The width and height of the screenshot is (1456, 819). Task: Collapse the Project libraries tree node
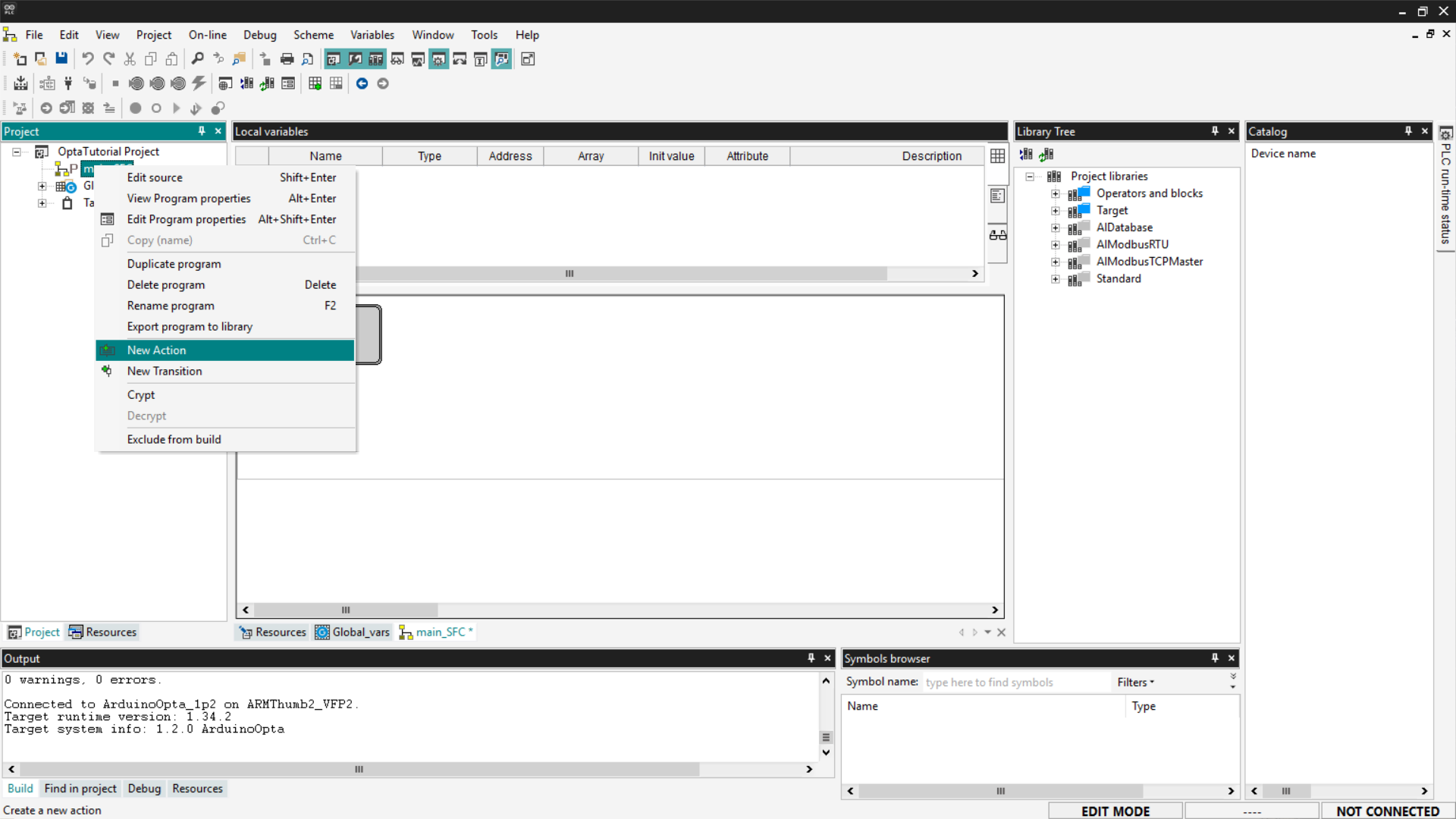pyautogui.click(x=1030, y=176)
